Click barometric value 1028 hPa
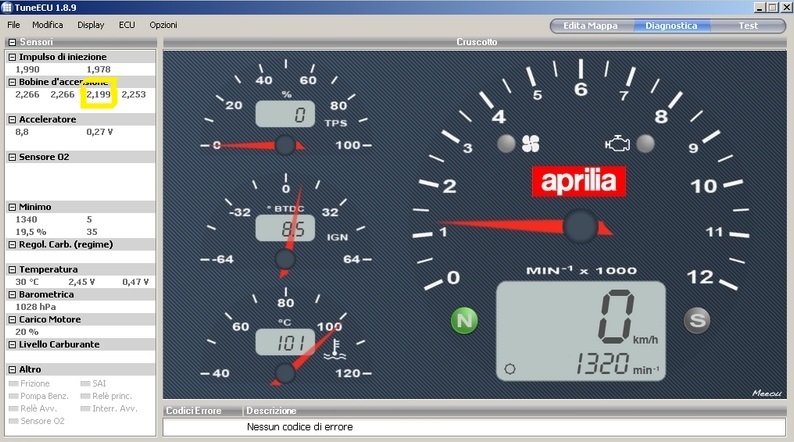Image resolution: width=794 pixels, height=442 pixels. [x=35, y=307]
